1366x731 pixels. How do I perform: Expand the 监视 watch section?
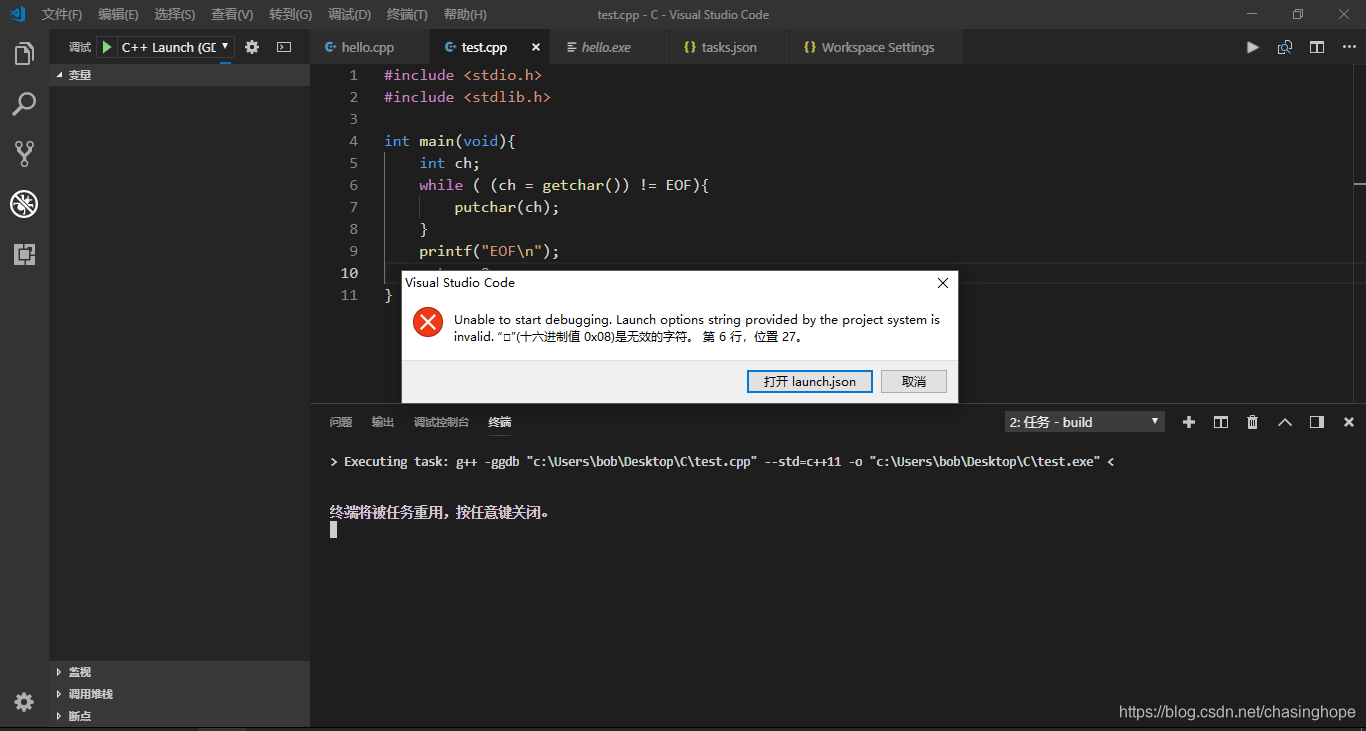tap(179, 672)
